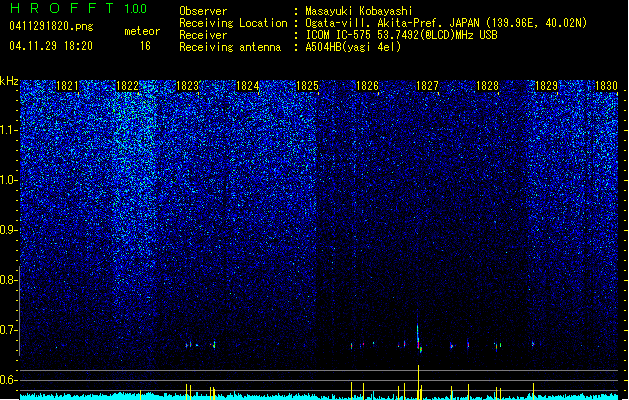Click the 'Observer' field label
The width and height of the screenshot is (629, 400).
tap(203, 11)
